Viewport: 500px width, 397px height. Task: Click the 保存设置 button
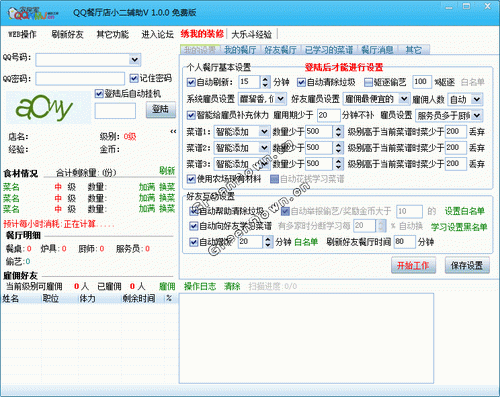click(x=467, y=265)
